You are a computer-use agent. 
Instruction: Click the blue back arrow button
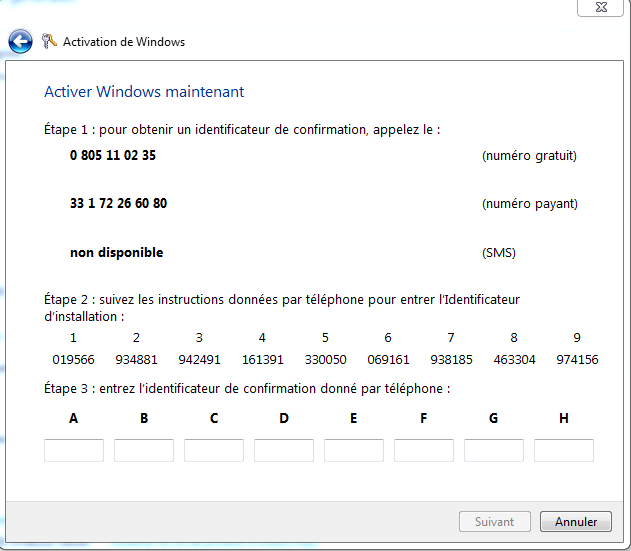[x=20, y=41]
